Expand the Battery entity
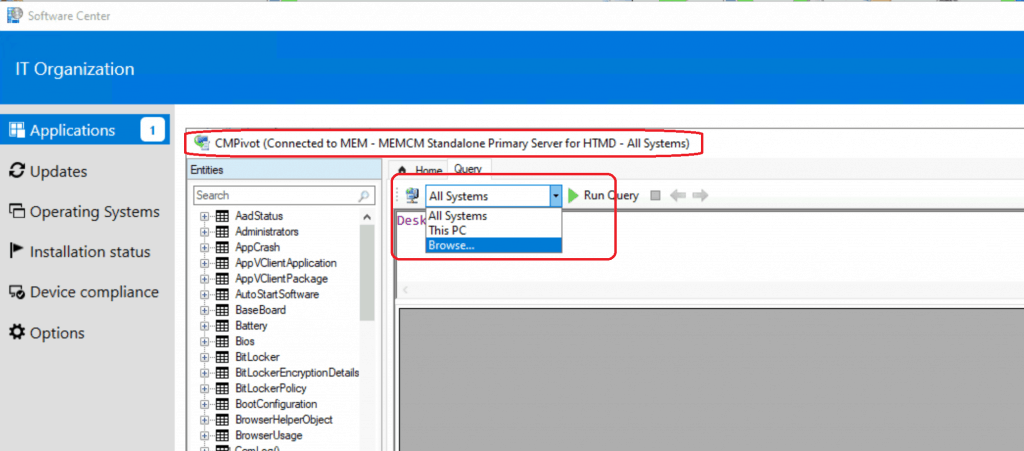 204,326
